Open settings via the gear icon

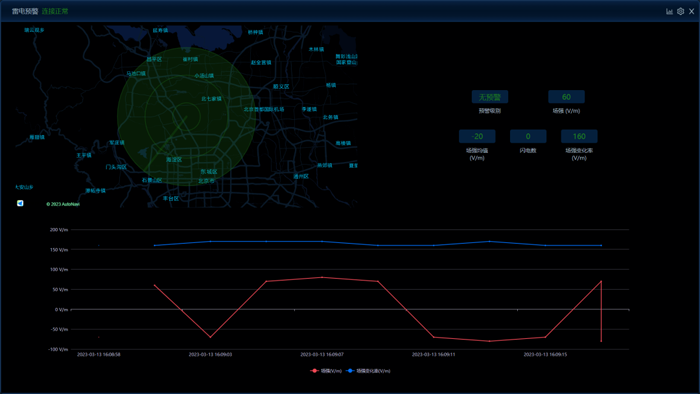(x=680, y=12)
